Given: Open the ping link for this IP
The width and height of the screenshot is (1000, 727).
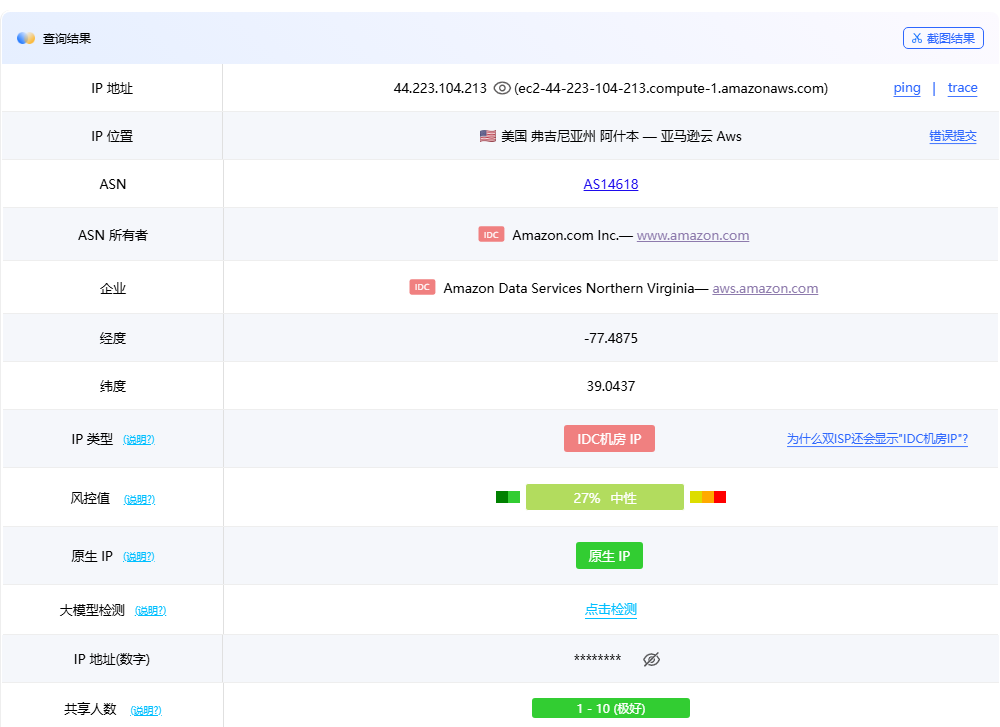Looking at the screenshot, I should coord(907,88).
